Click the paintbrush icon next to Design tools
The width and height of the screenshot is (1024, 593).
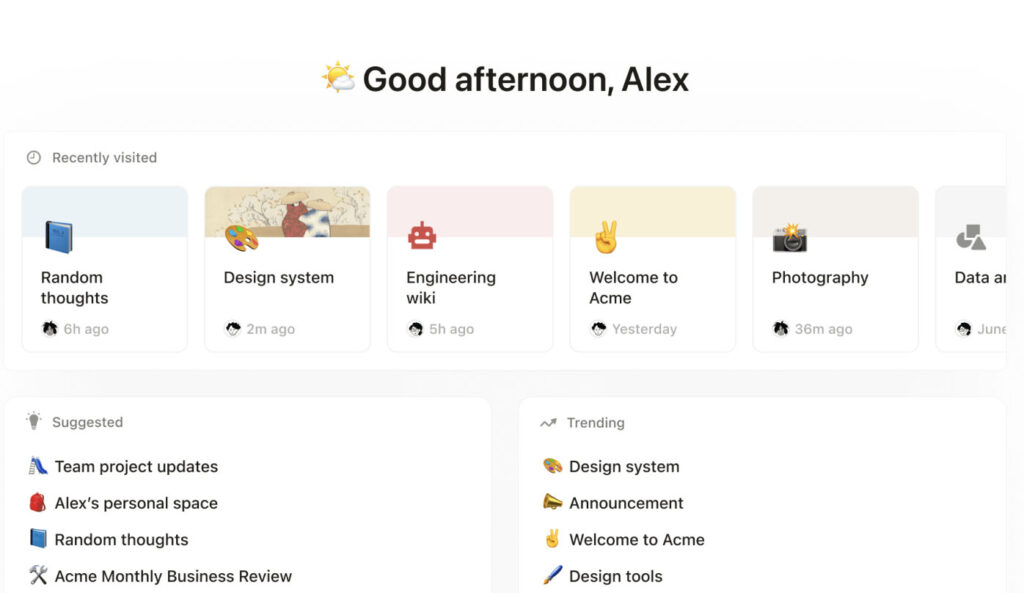point(550,576)
